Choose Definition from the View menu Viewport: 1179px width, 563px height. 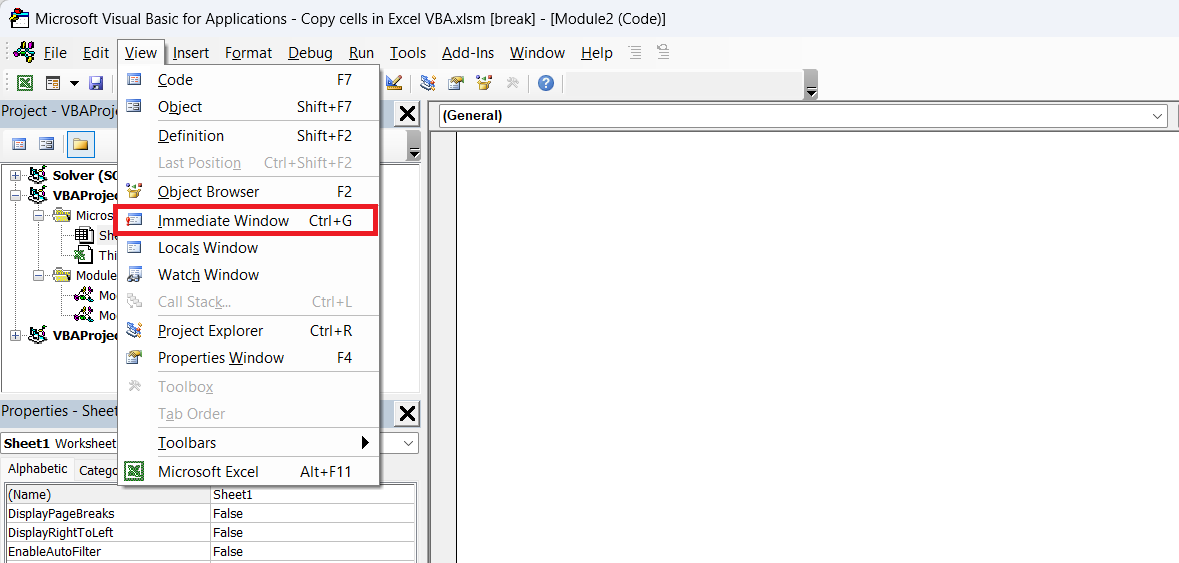[x=249, y=136]
